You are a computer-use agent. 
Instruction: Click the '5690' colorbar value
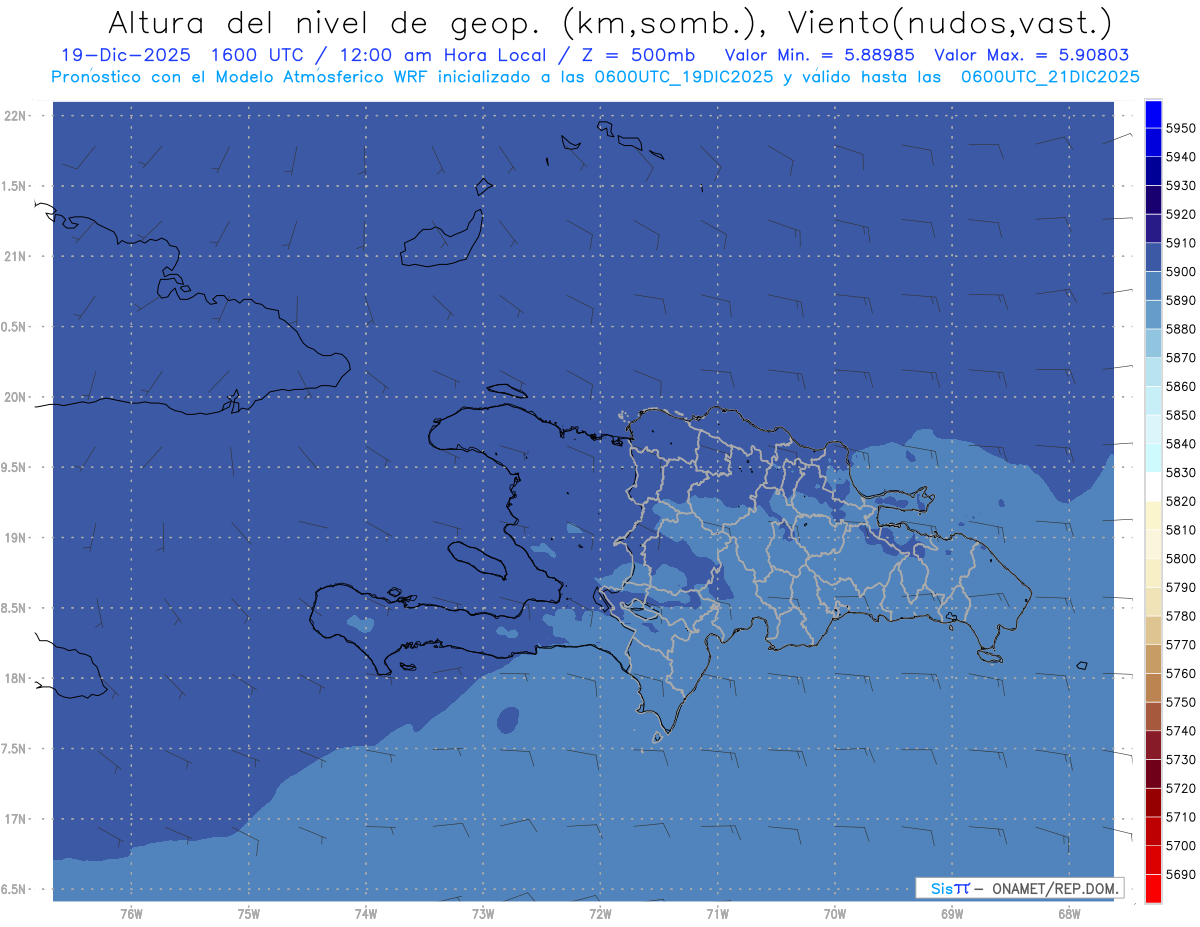1180,874
